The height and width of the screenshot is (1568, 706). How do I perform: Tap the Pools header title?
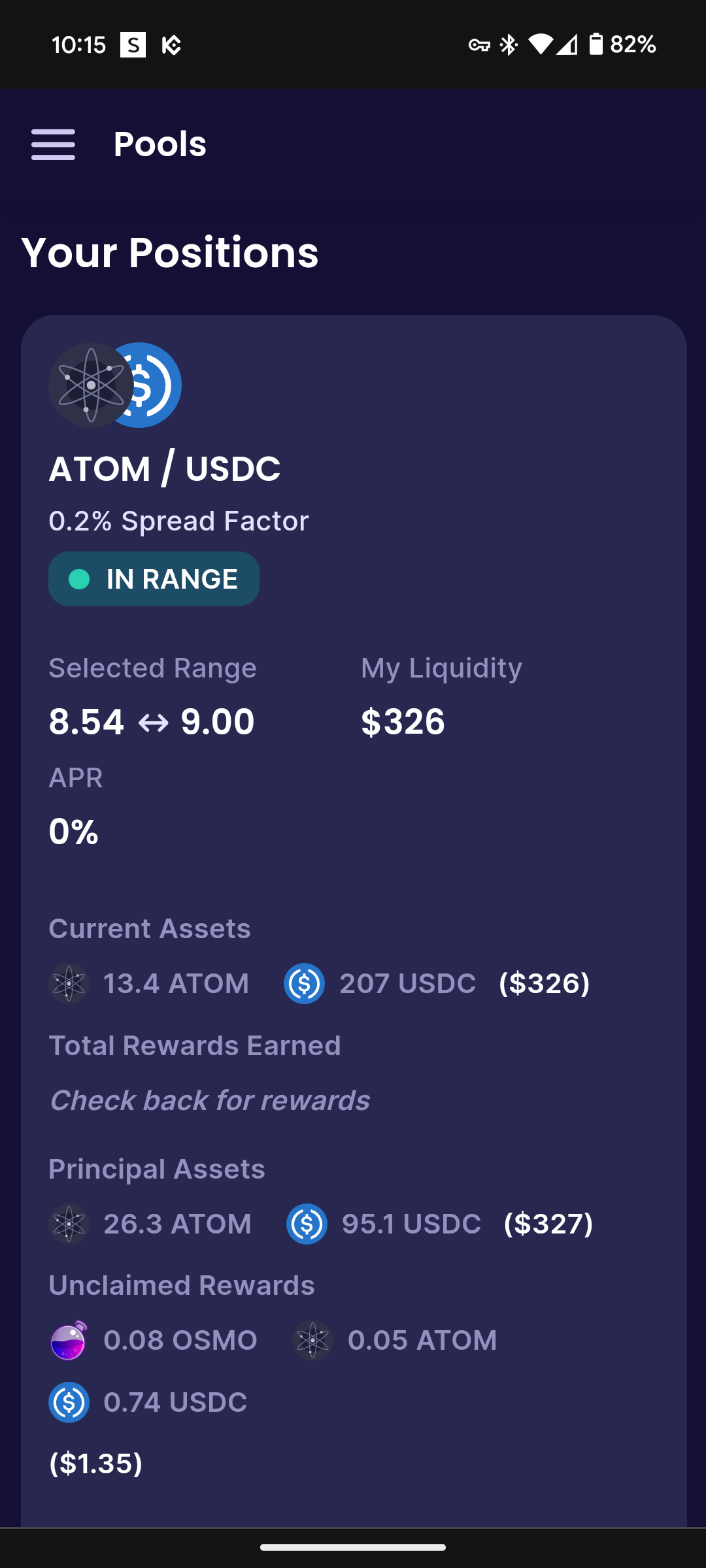coord(160,144)
